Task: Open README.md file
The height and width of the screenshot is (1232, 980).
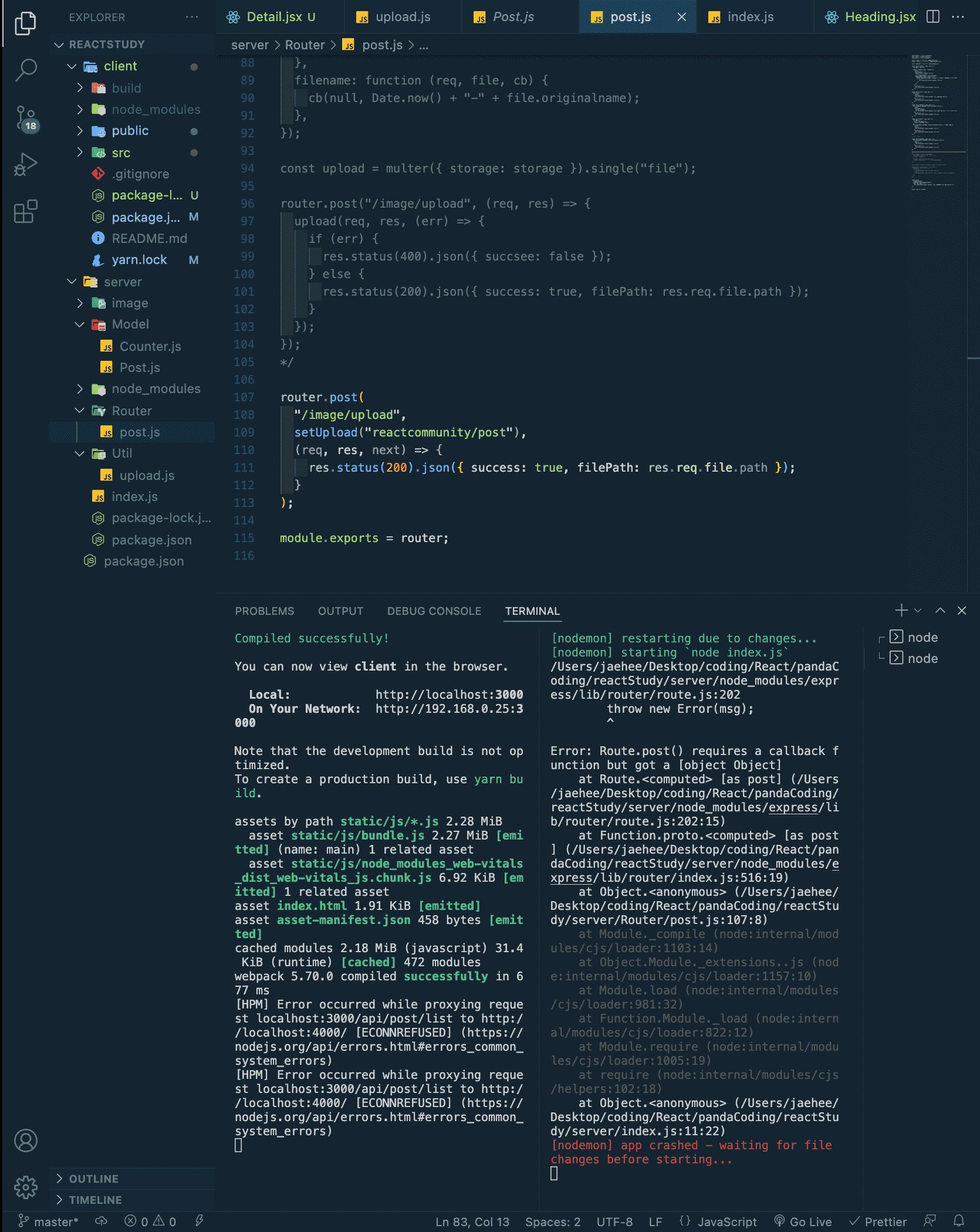Action: (x=132, y=238)
